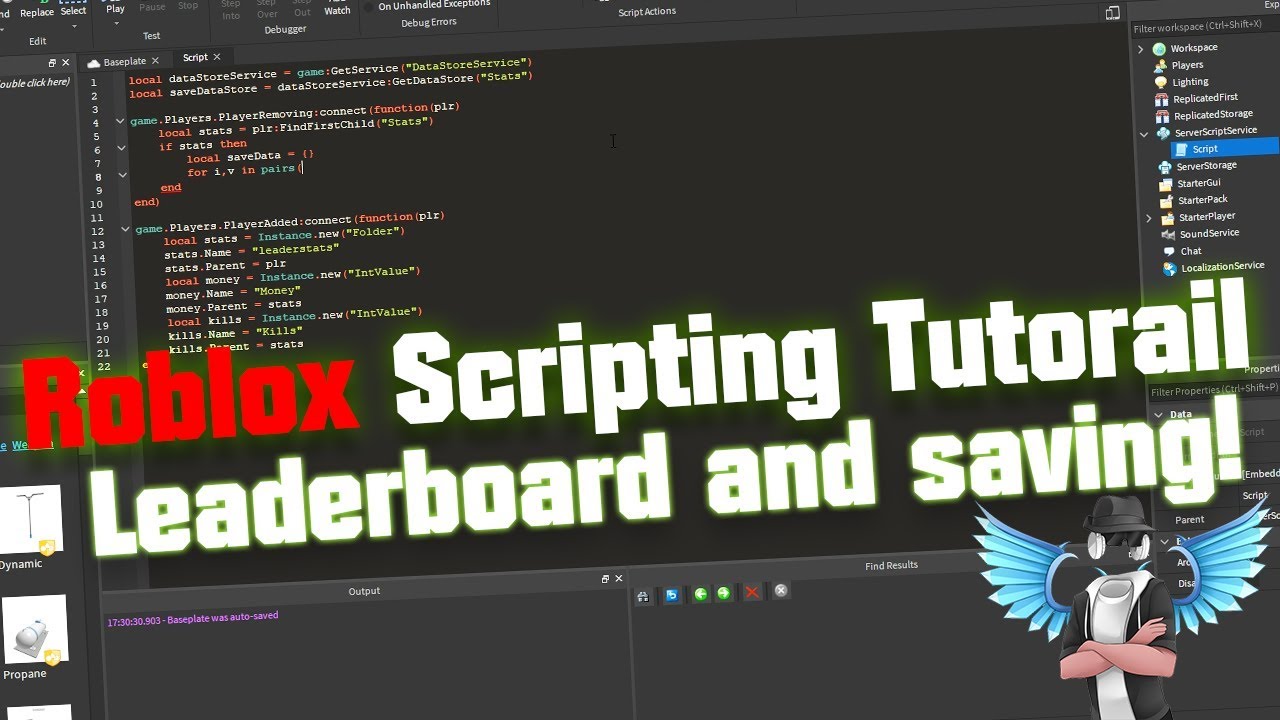1280x720 pixels.
Task: Click the Step Out debugger button
Action: click(302, 9)
